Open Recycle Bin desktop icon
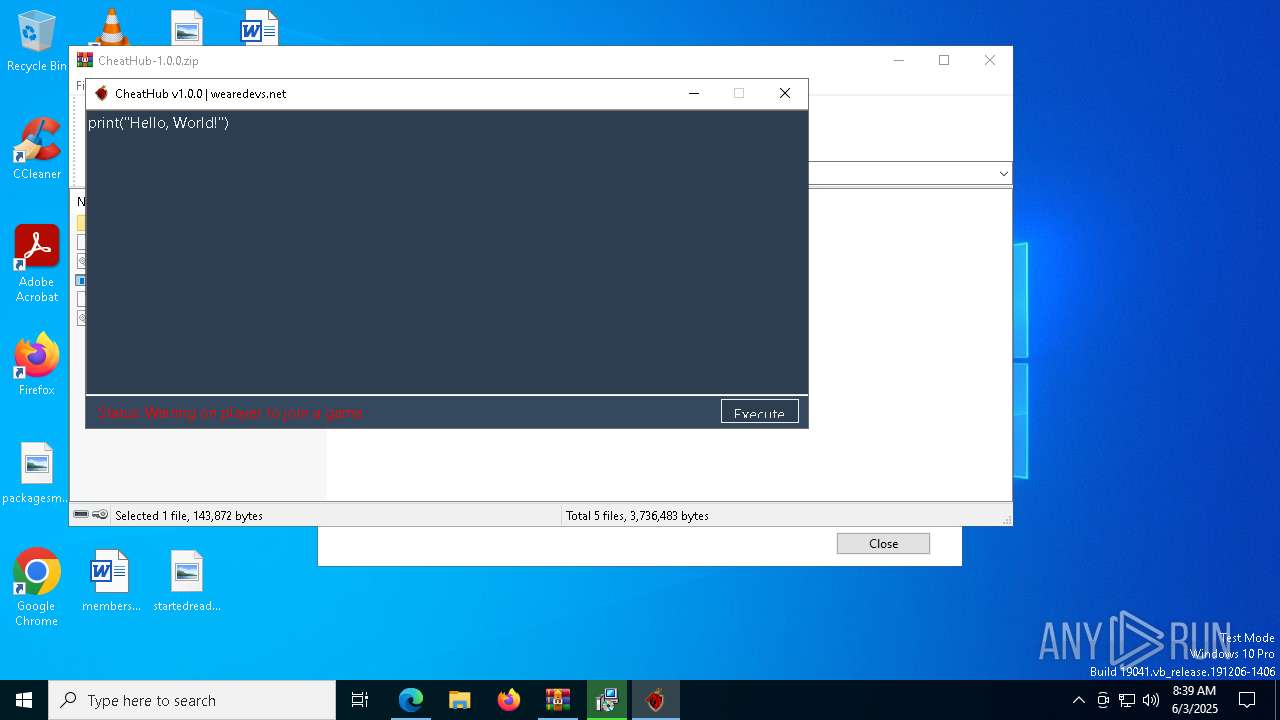The image size is (1280, 720). pyautogui.click(x=37, y=41)
